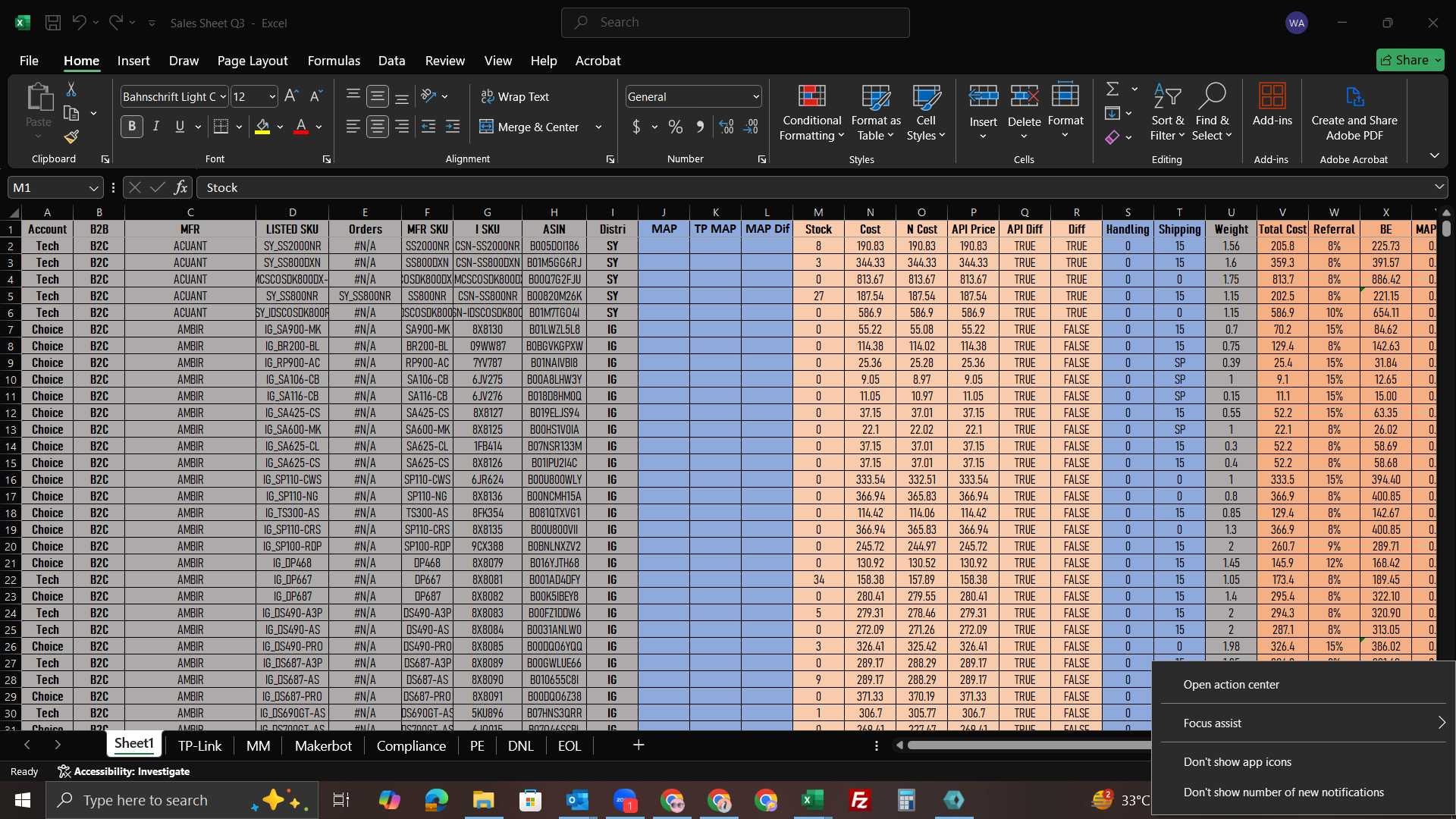Open Outlook from the taskbar
This screenshot has height=819, width=1456.
tap(577, 800)
